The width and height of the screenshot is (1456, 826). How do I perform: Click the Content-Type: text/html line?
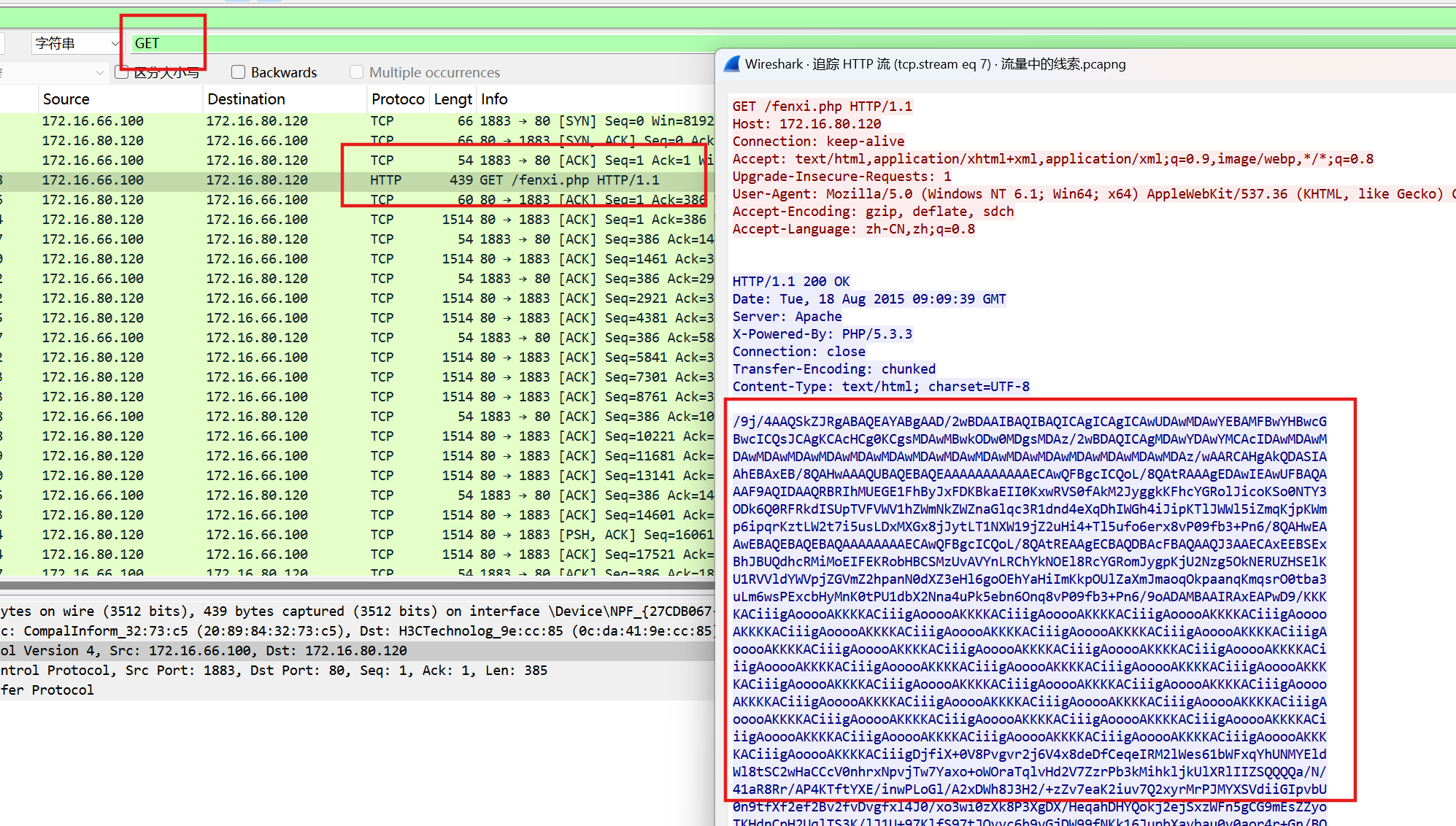click(x=881, y=387)
